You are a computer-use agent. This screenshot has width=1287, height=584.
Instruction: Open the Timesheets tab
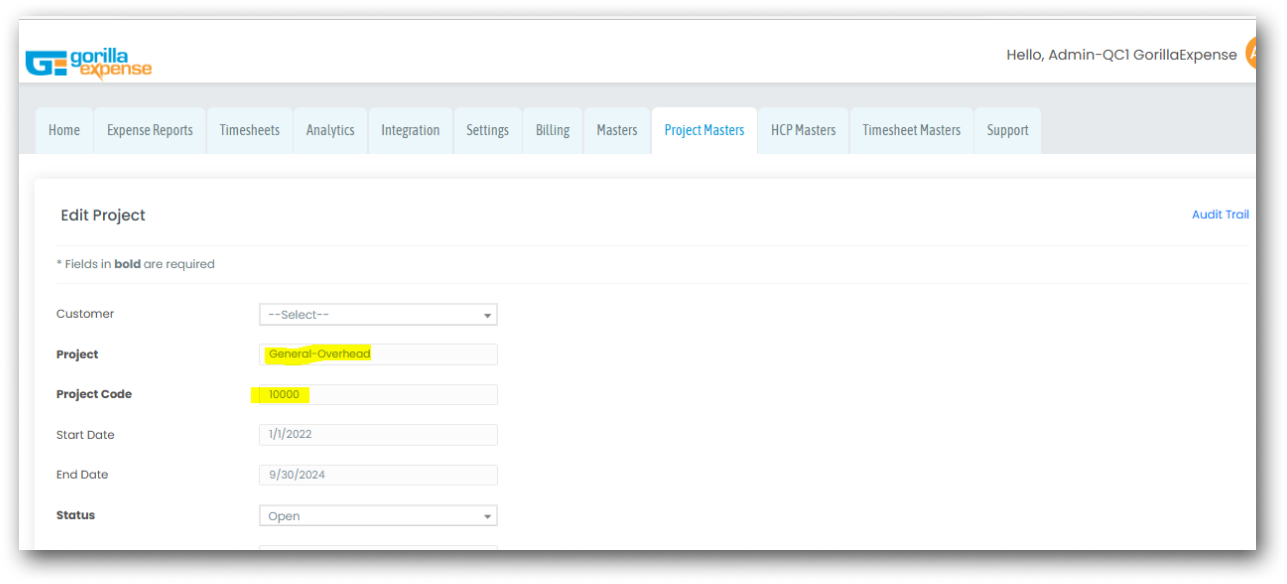[250, 130]
